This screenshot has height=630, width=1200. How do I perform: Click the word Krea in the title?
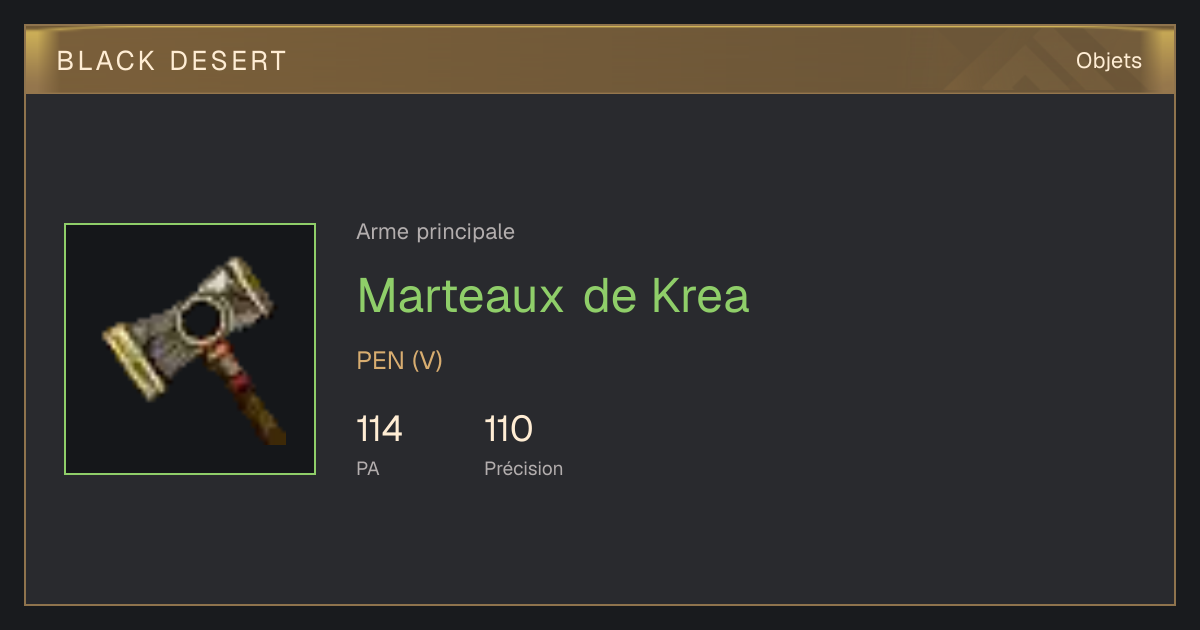(700, 296)
